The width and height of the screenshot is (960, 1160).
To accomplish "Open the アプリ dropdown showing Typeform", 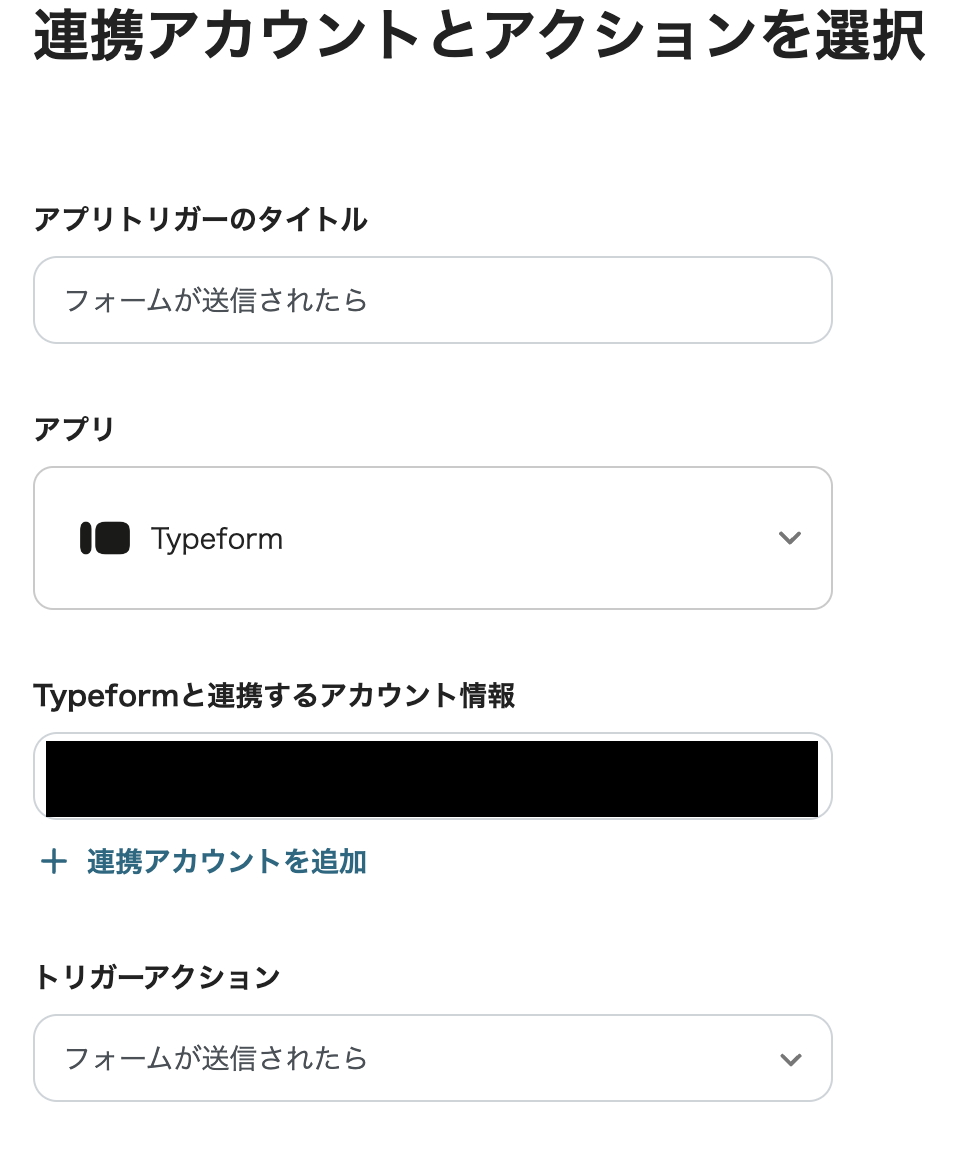I will tap(432, 538).
